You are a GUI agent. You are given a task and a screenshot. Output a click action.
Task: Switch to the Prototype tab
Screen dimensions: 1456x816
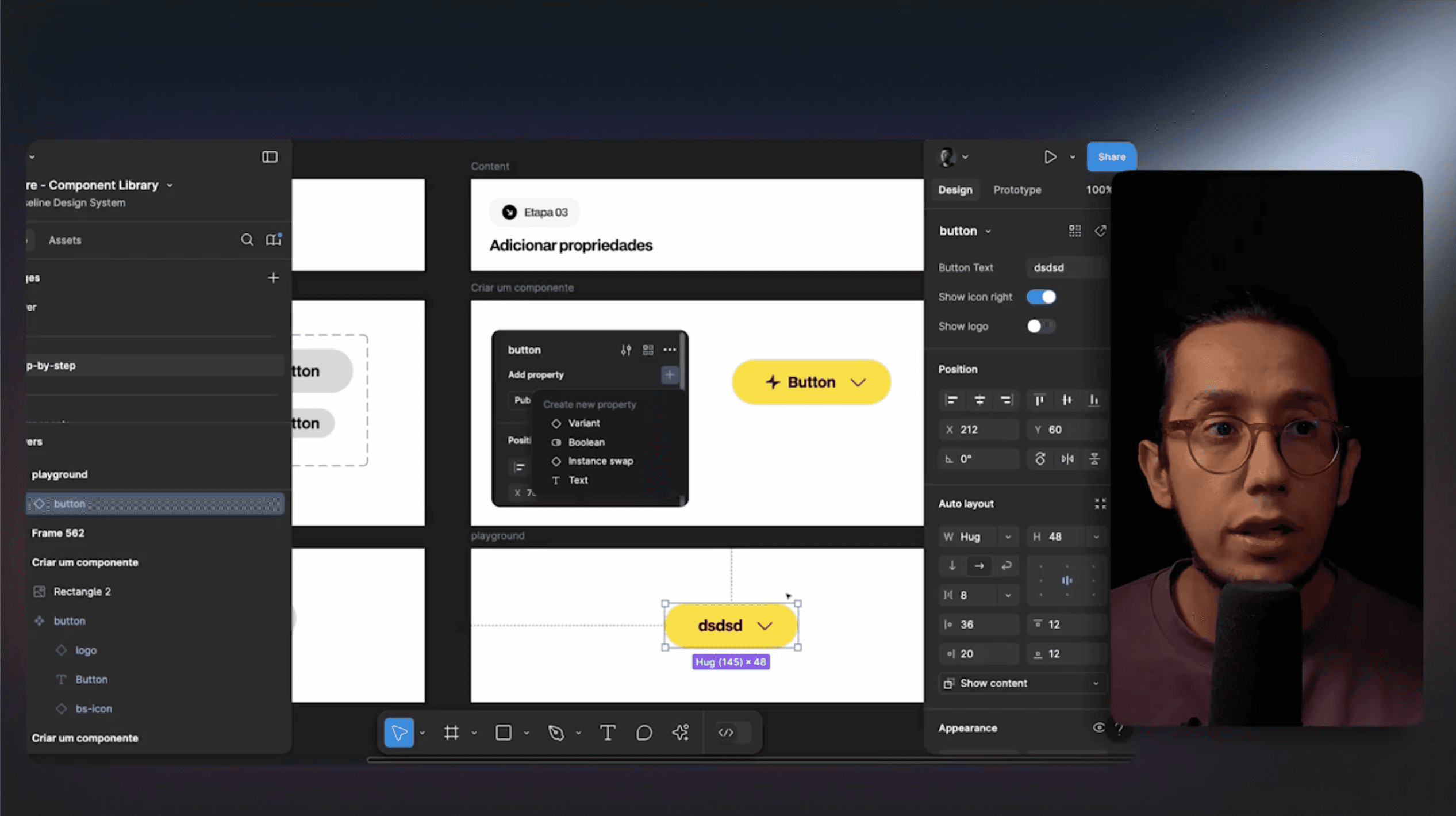[1017, 190]
